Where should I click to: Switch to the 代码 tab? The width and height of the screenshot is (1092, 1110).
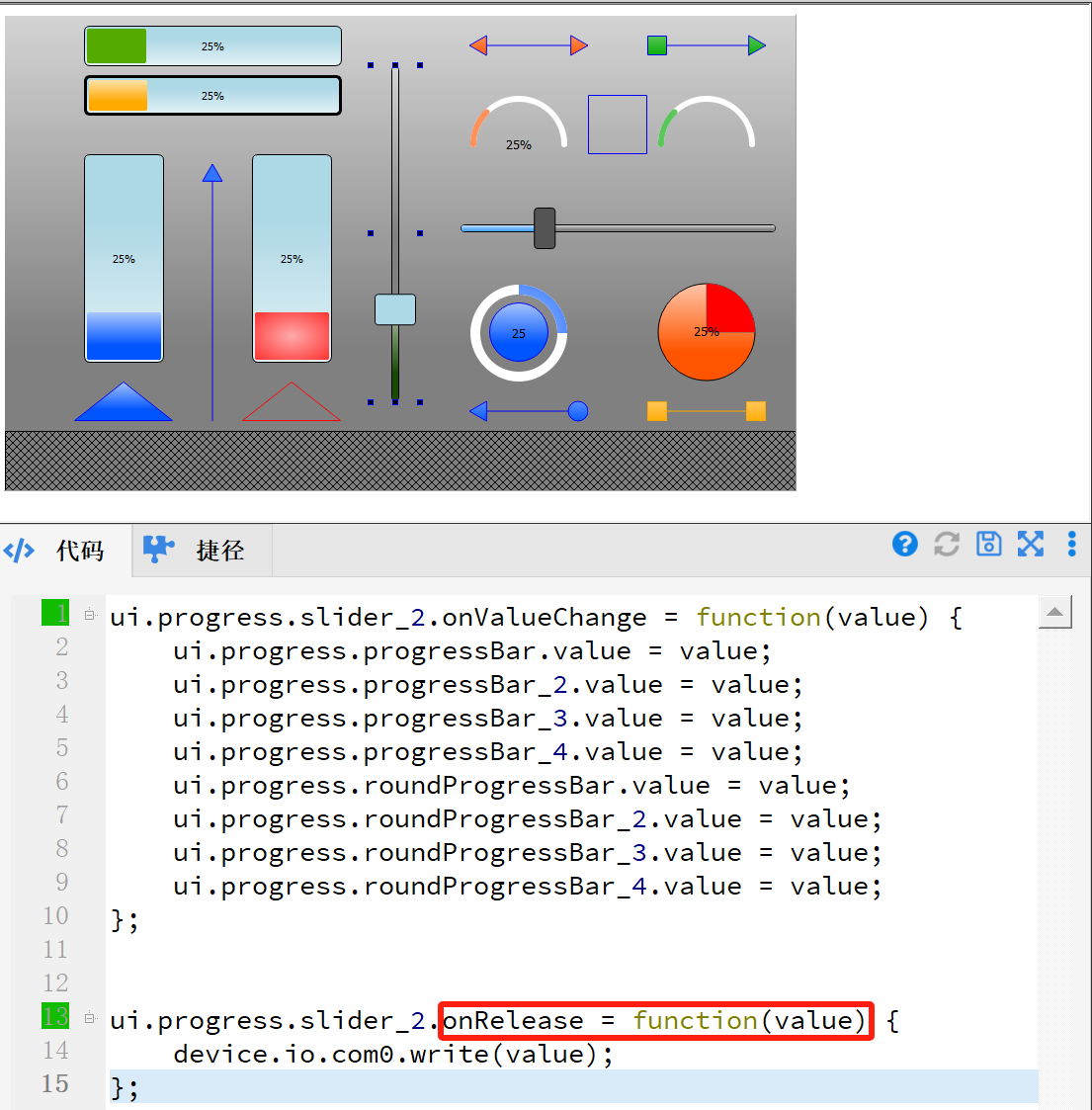tap(66, 551)
